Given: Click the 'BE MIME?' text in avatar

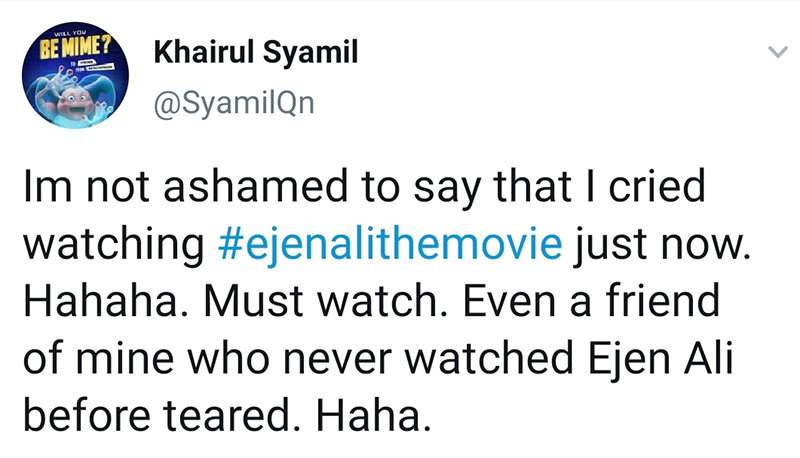Looking at the screenshot, I should (x=74, y=49).
